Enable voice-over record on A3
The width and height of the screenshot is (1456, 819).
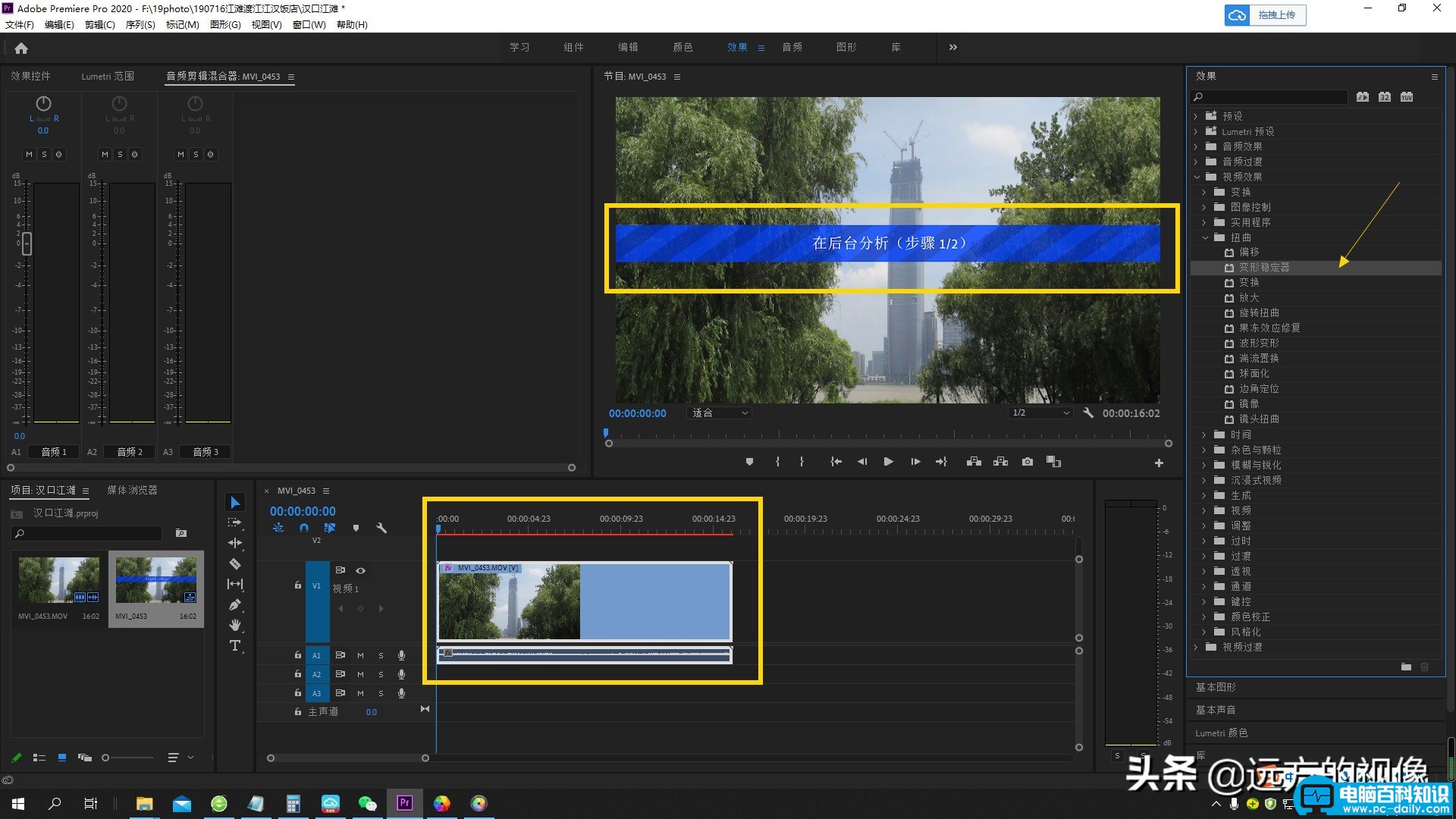pos(402,693)
